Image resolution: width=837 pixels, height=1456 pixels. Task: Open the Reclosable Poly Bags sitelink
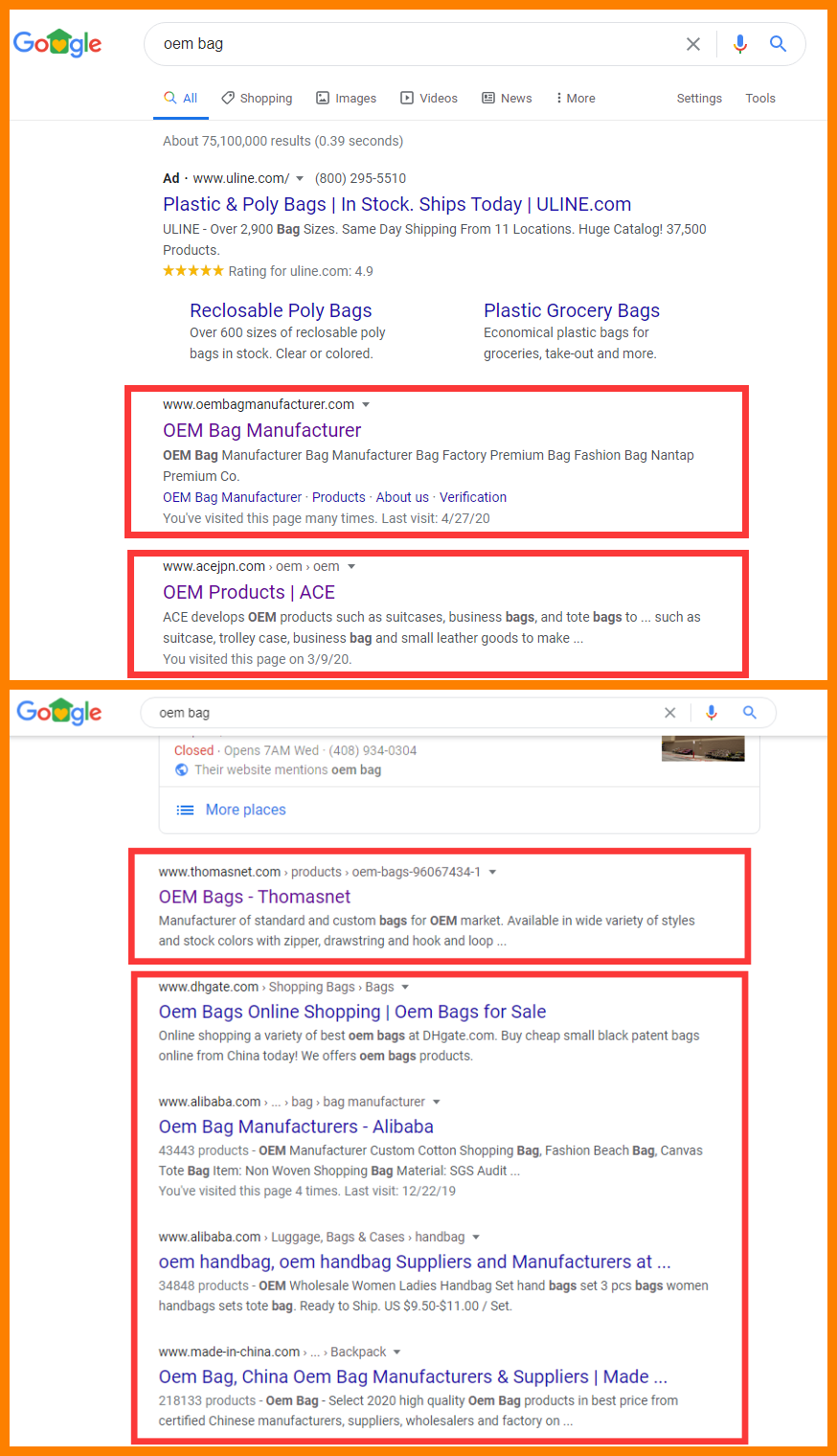[281, 310]
